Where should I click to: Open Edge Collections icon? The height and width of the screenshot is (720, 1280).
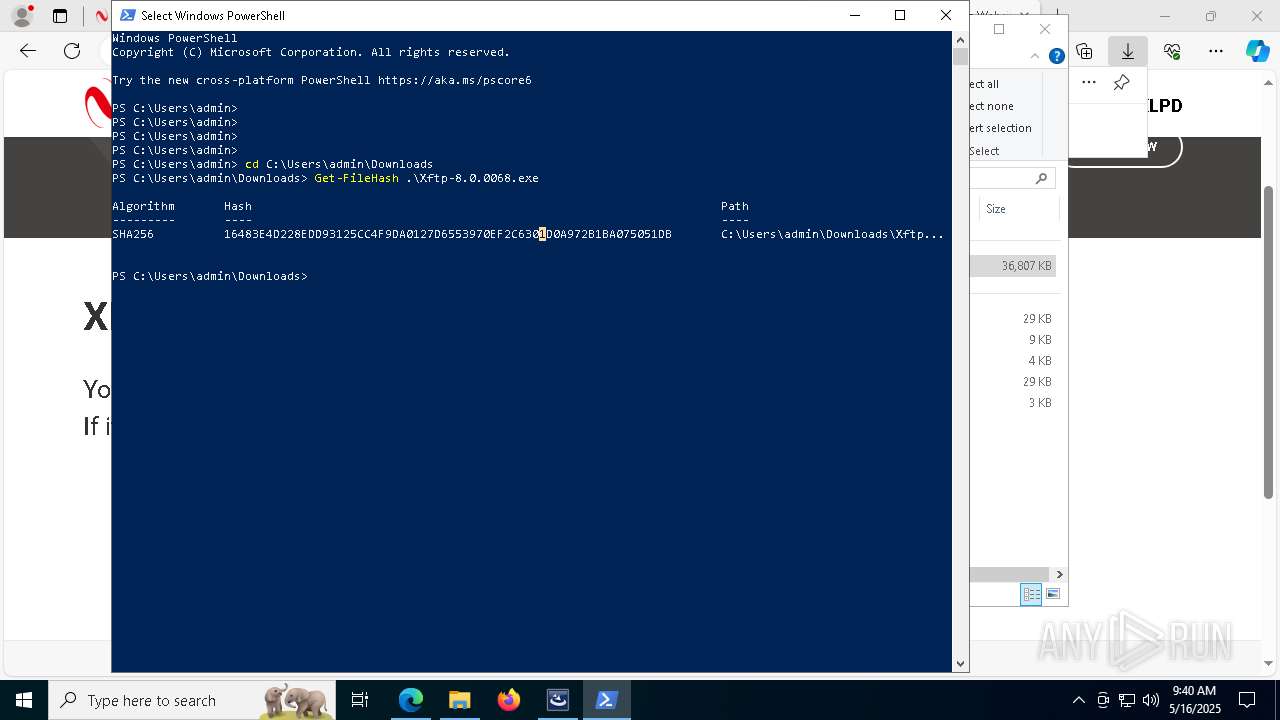[1084, 51]
